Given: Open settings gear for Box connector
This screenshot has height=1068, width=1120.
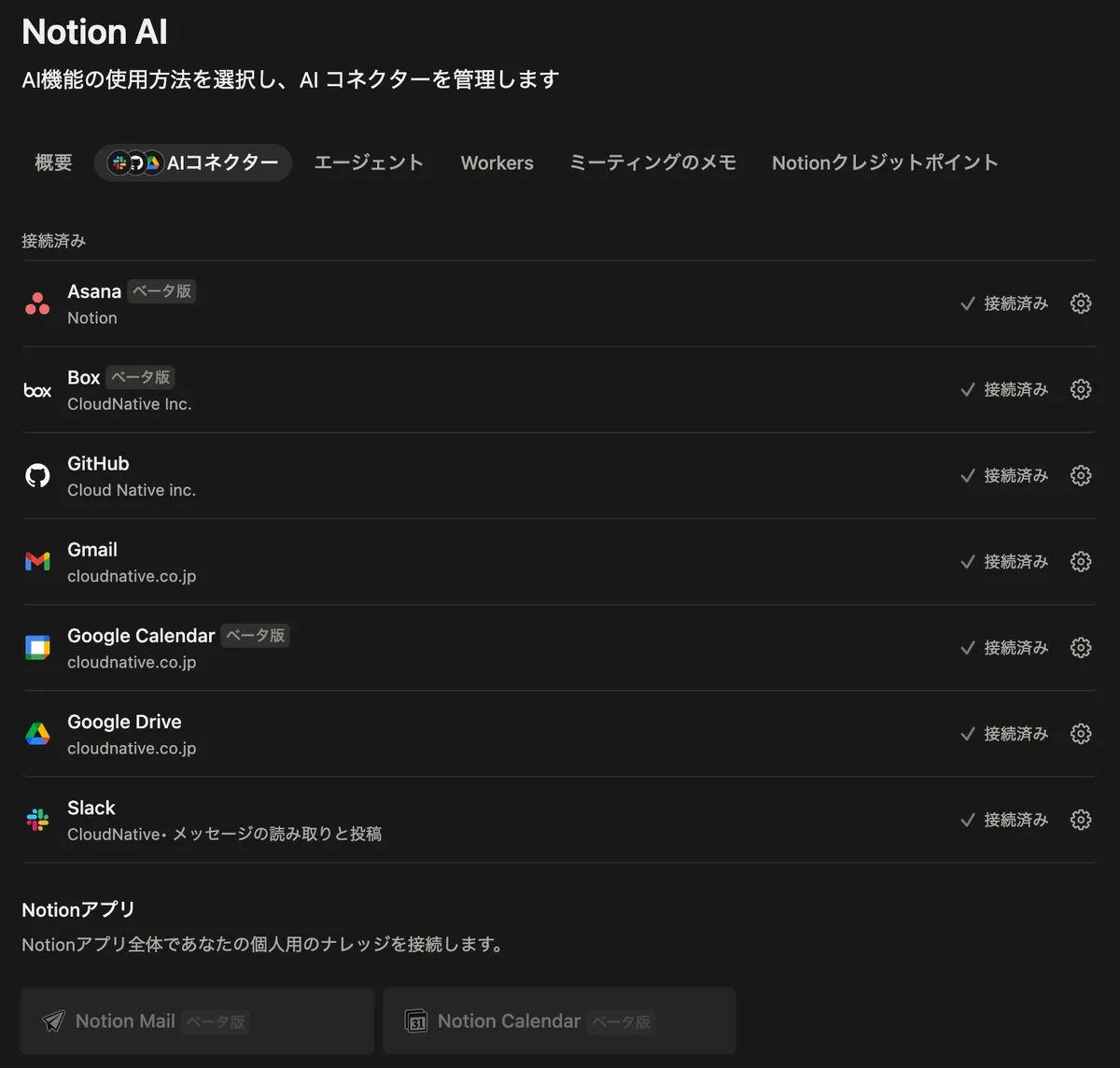Looking at the screenshot, I should click(1081, 389).
